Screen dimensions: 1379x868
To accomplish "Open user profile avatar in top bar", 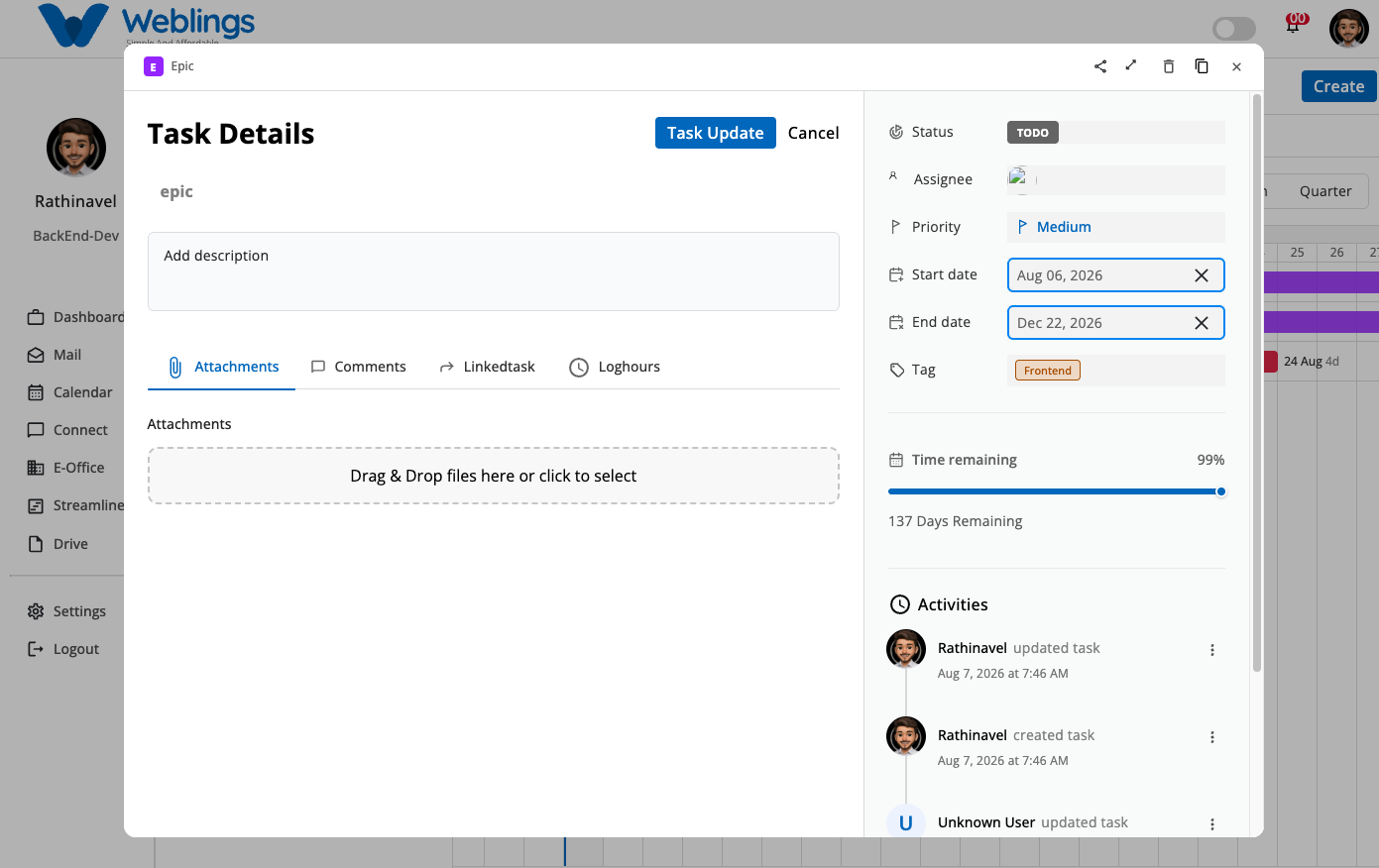I will pos(1349,29).
